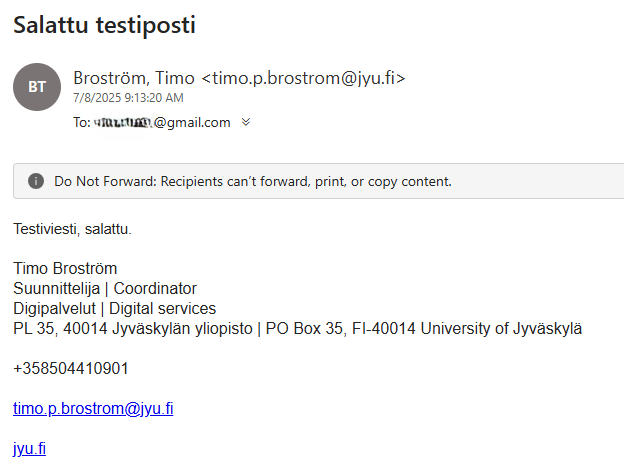This screenshot has height=465, width=624.
Task: Open the timo.p.brostrom@jyu.fi signature link
Action: (x=93, y=408)
